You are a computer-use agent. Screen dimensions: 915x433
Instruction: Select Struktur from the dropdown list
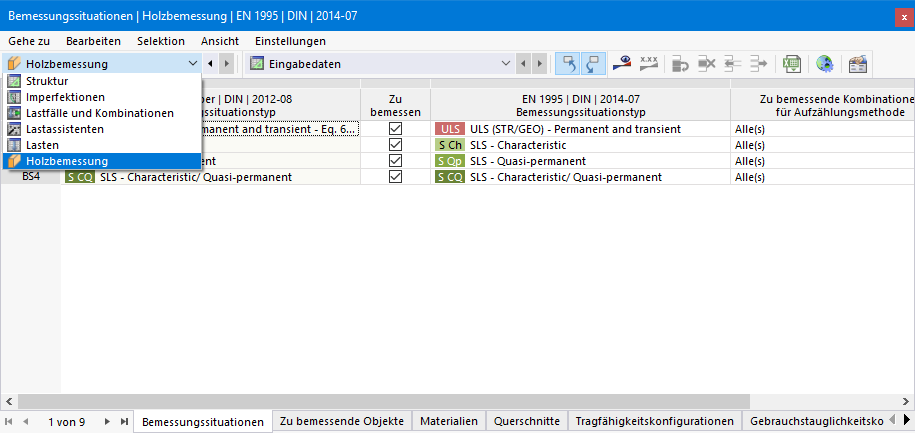coord(102,81)
